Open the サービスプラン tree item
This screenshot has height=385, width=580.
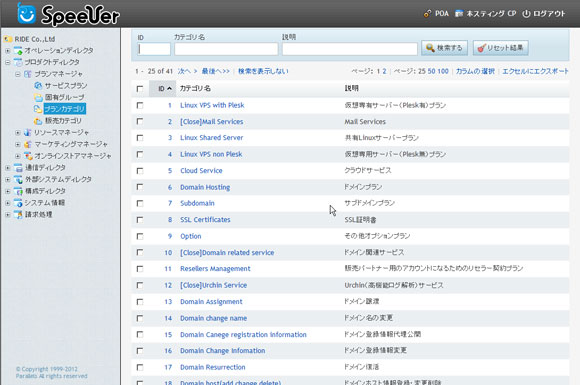coord(66,85)
